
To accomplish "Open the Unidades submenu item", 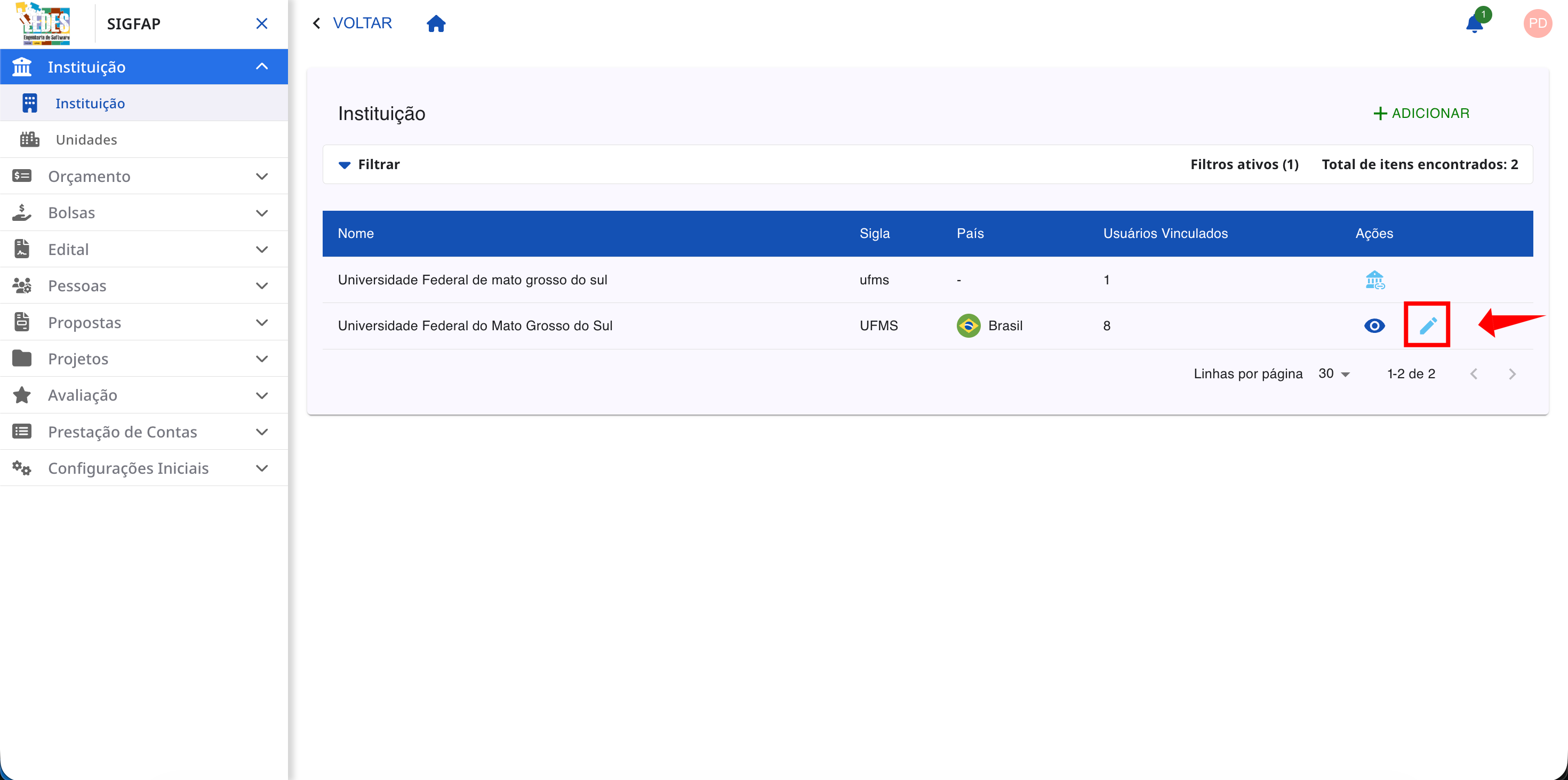I will click(x=86, y=140).
